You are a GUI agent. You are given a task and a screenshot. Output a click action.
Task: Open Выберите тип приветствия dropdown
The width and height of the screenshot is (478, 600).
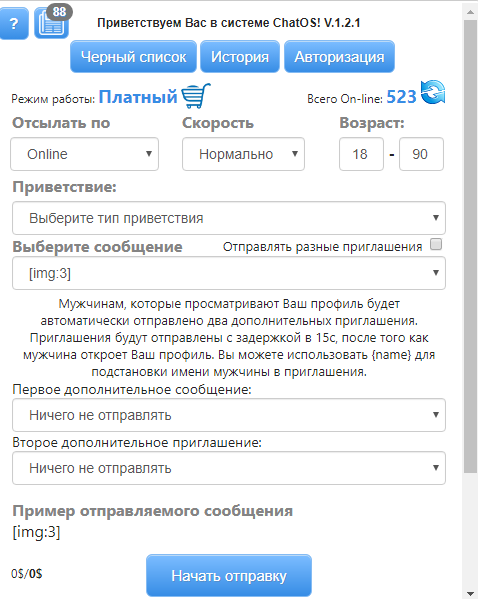pos(229,218)
